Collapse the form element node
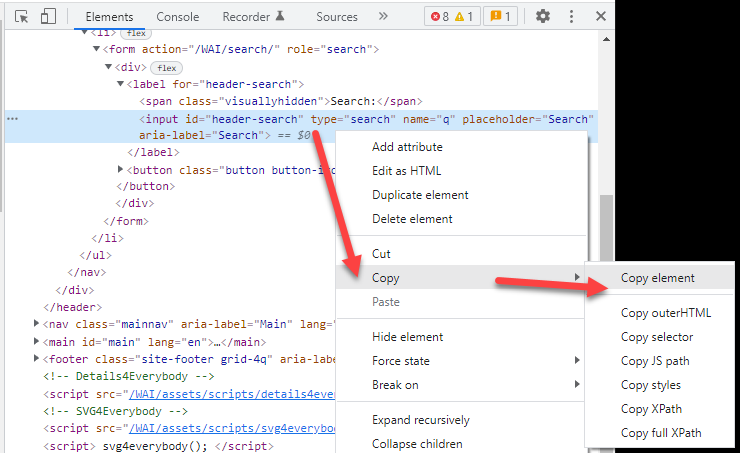This screenshot has width=740, height=453. click(96, 49)
